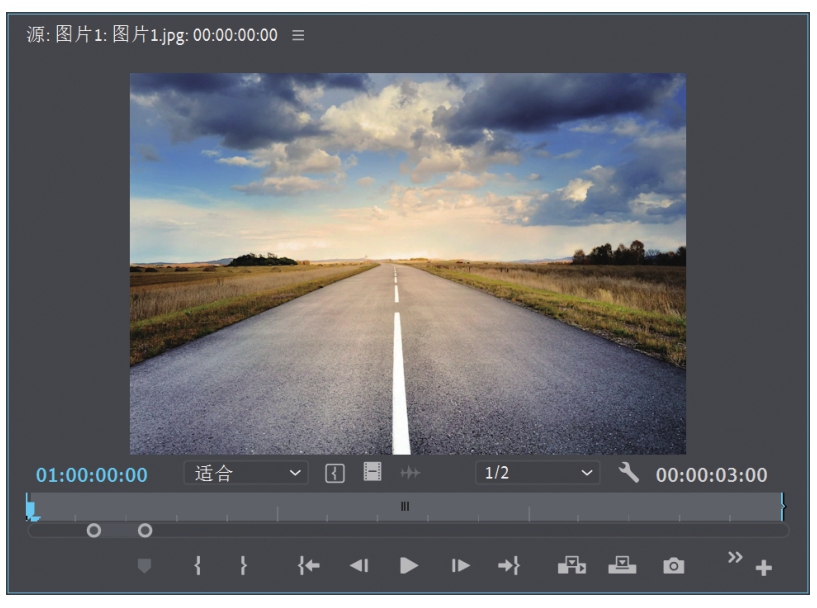The width and height of the screenshot is (817, 608).
Task: Click the bracketed icon next to 适合 dropdown
Action: coord(336,474)
